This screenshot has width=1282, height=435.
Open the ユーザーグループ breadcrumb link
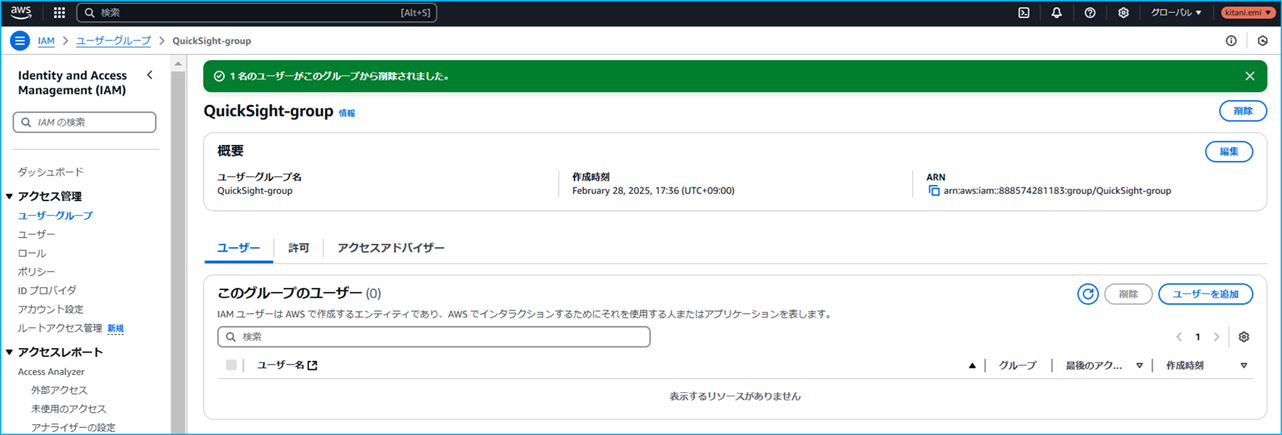point(113,41)
